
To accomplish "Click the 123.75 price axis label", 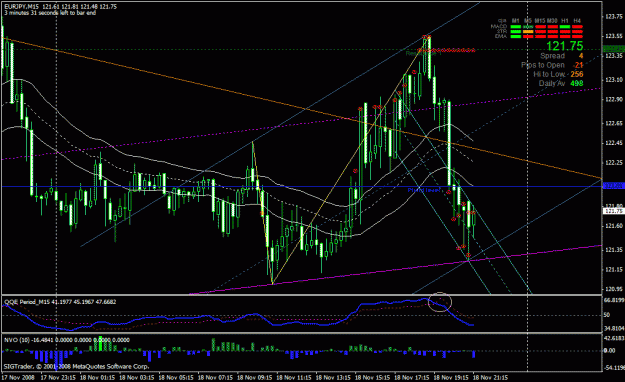I will click(614, 16).
